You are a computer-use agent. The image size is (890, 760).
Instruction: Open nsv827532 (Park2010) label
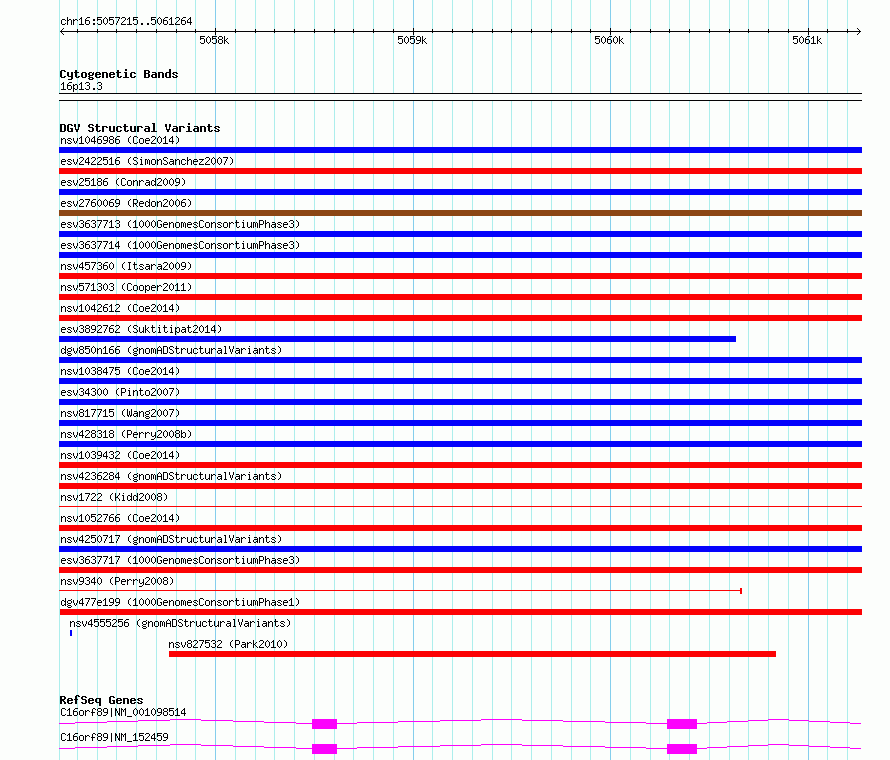pos(228,644)
